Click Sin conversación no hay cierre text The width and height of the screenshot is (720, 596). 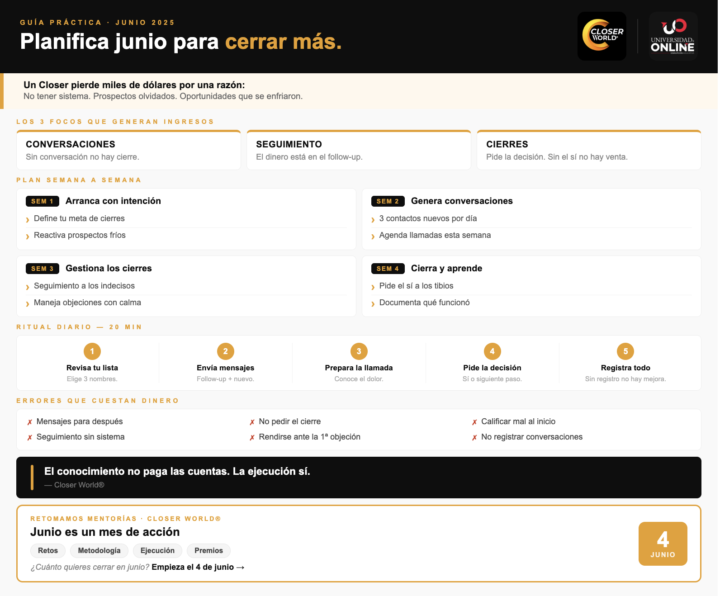[x=82, y=157]
